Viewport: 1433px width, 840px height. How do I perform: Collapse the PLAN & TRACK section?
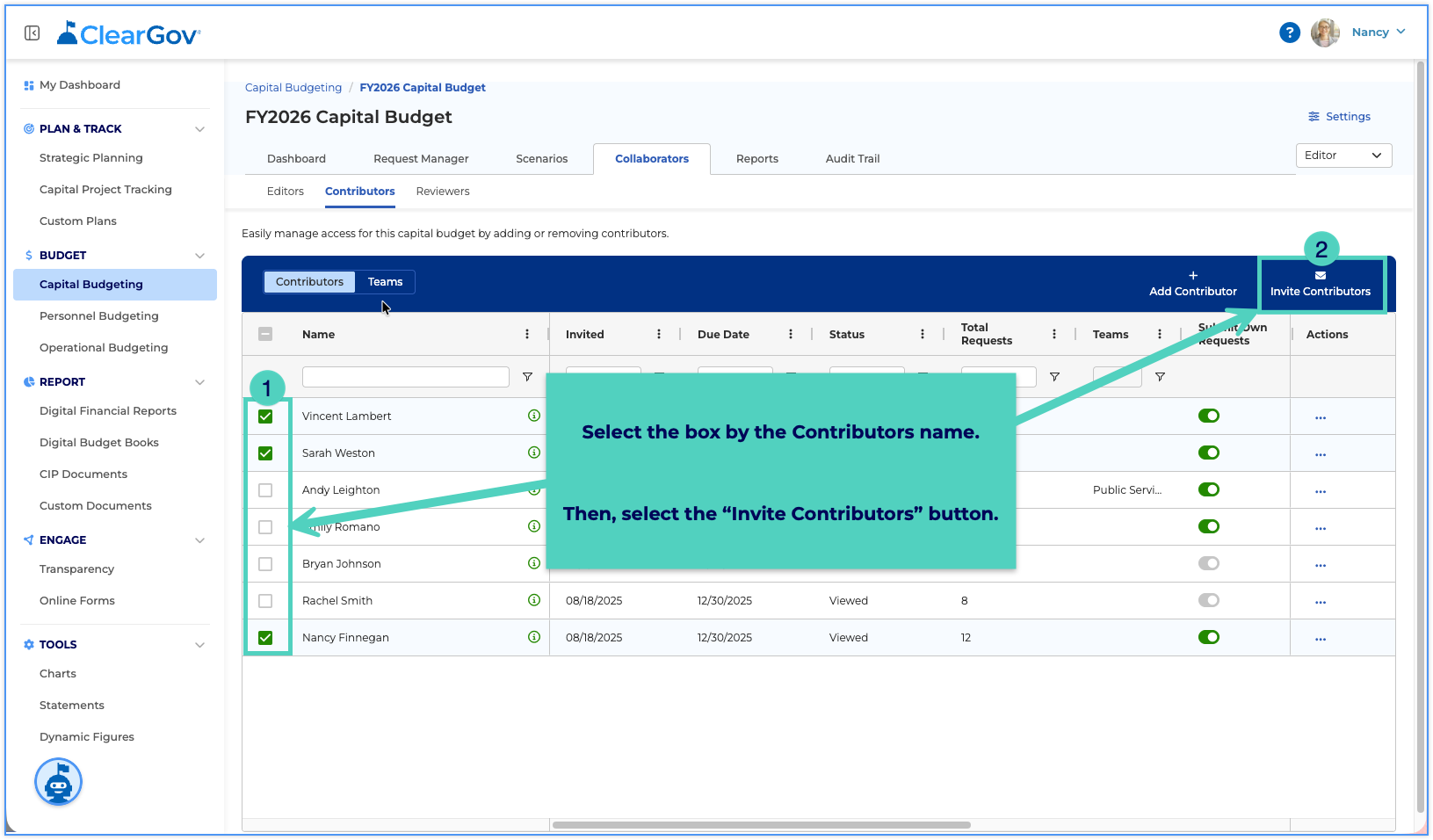coord(199,129)
